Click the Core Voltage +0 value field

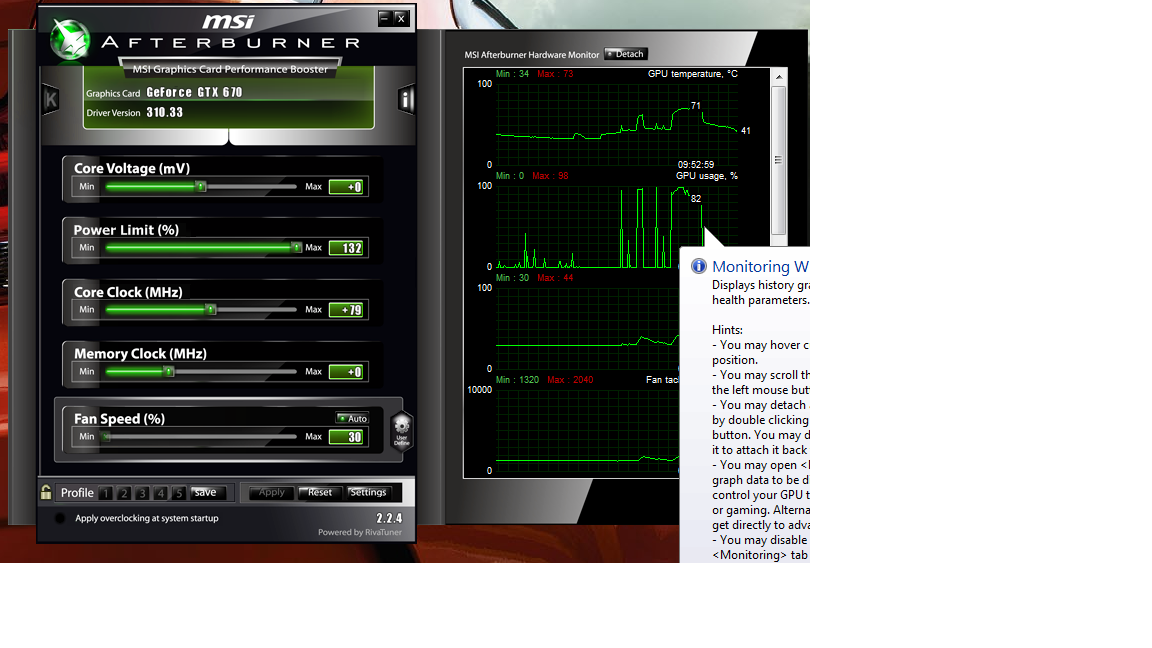coord(346,187)
